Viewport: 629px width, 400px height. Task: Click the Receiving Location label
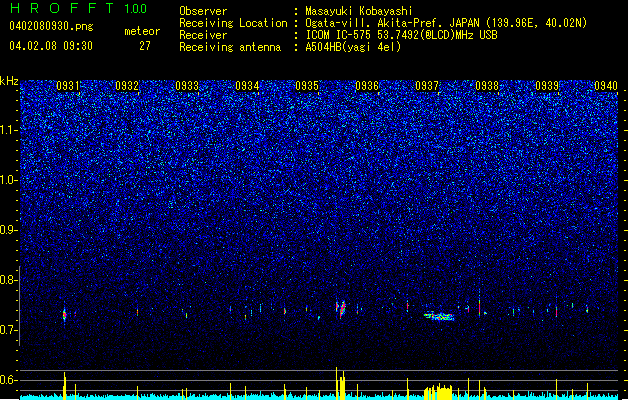pyautogui.click(x=233, y=23)
